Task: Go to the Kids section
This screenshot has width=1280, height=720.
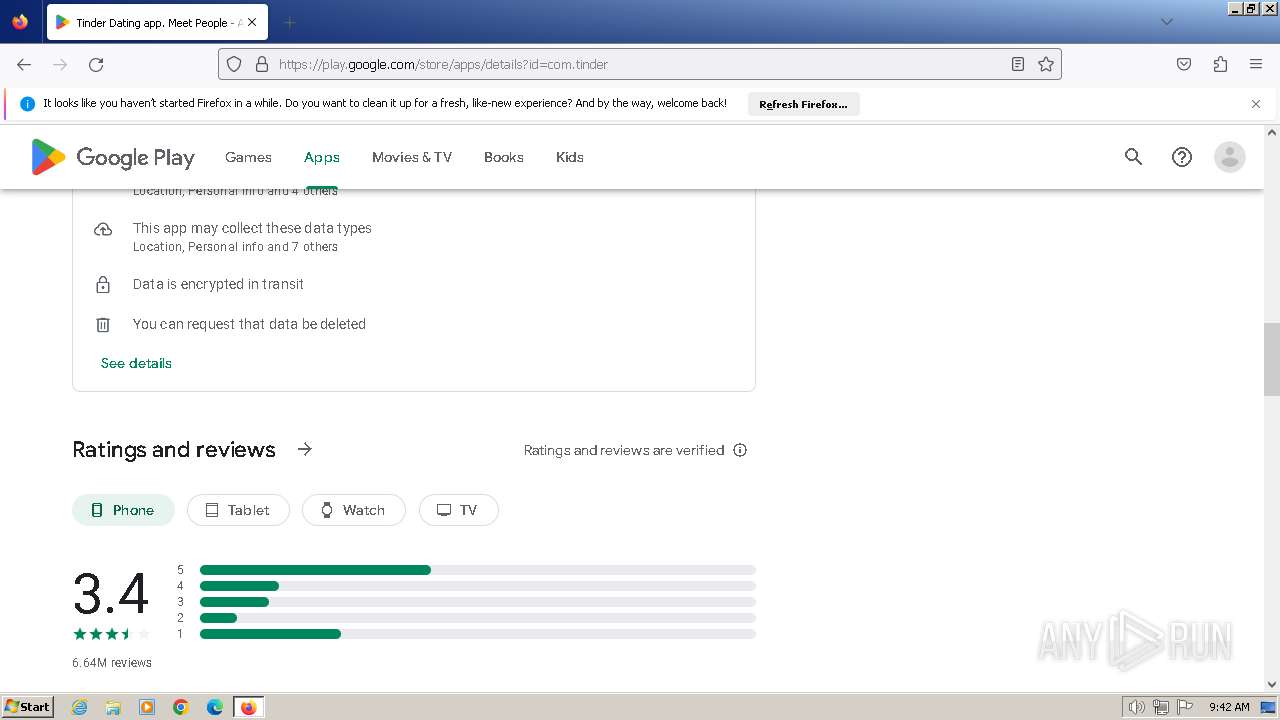Action: [570, 157]
